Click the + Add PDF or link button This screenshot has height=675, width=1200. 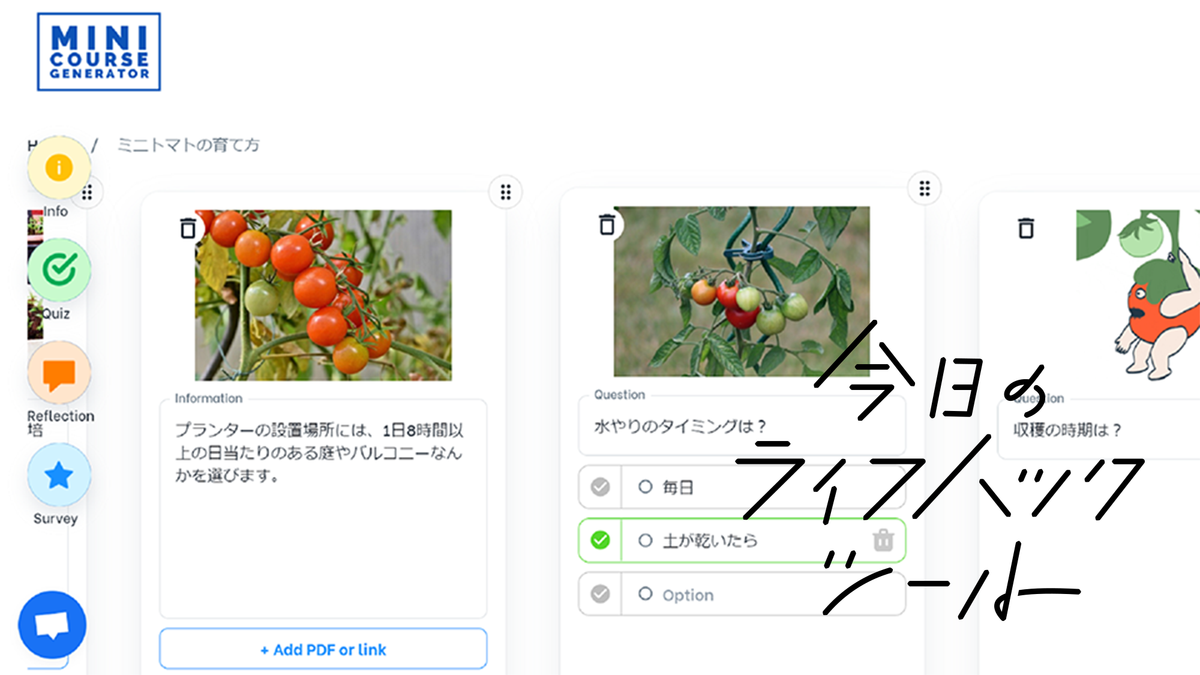point(323,649)
